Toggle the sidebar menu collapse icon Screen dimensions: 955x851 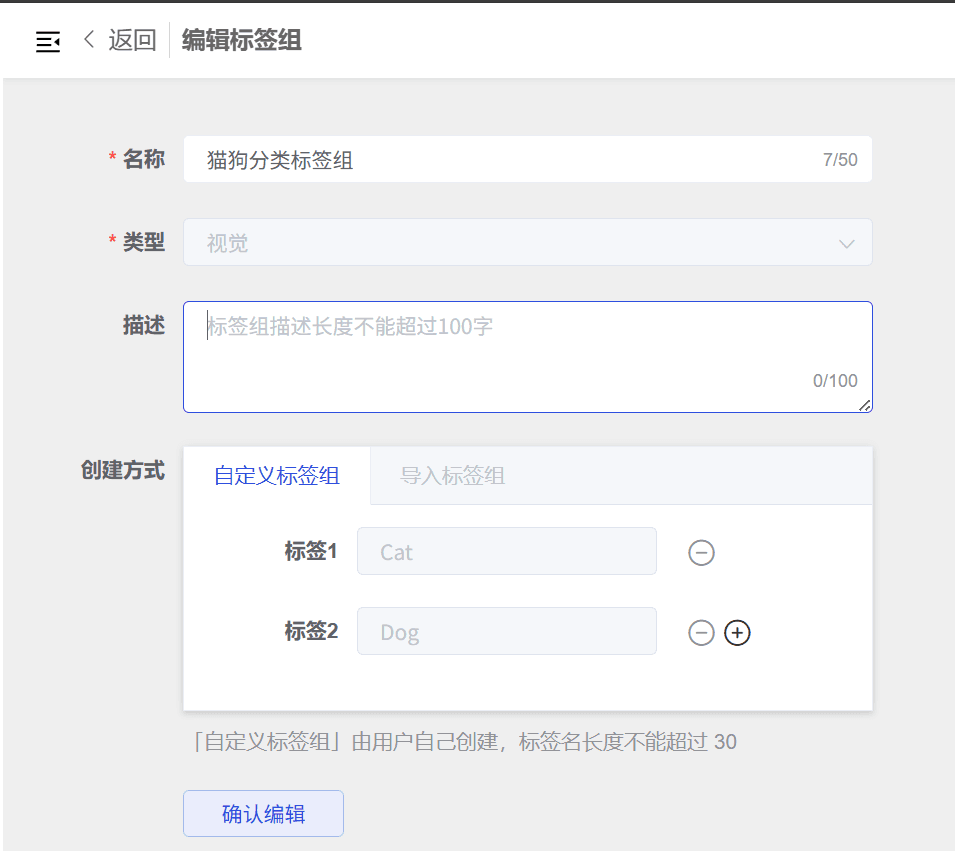[x=48, y=41]
